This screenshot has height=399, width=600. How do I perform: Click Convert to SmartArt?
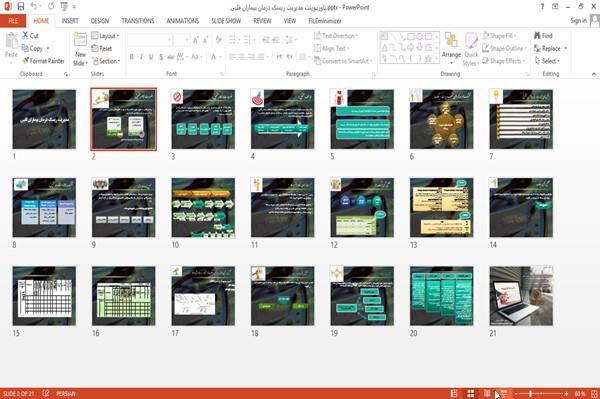(x=343, y=61)
